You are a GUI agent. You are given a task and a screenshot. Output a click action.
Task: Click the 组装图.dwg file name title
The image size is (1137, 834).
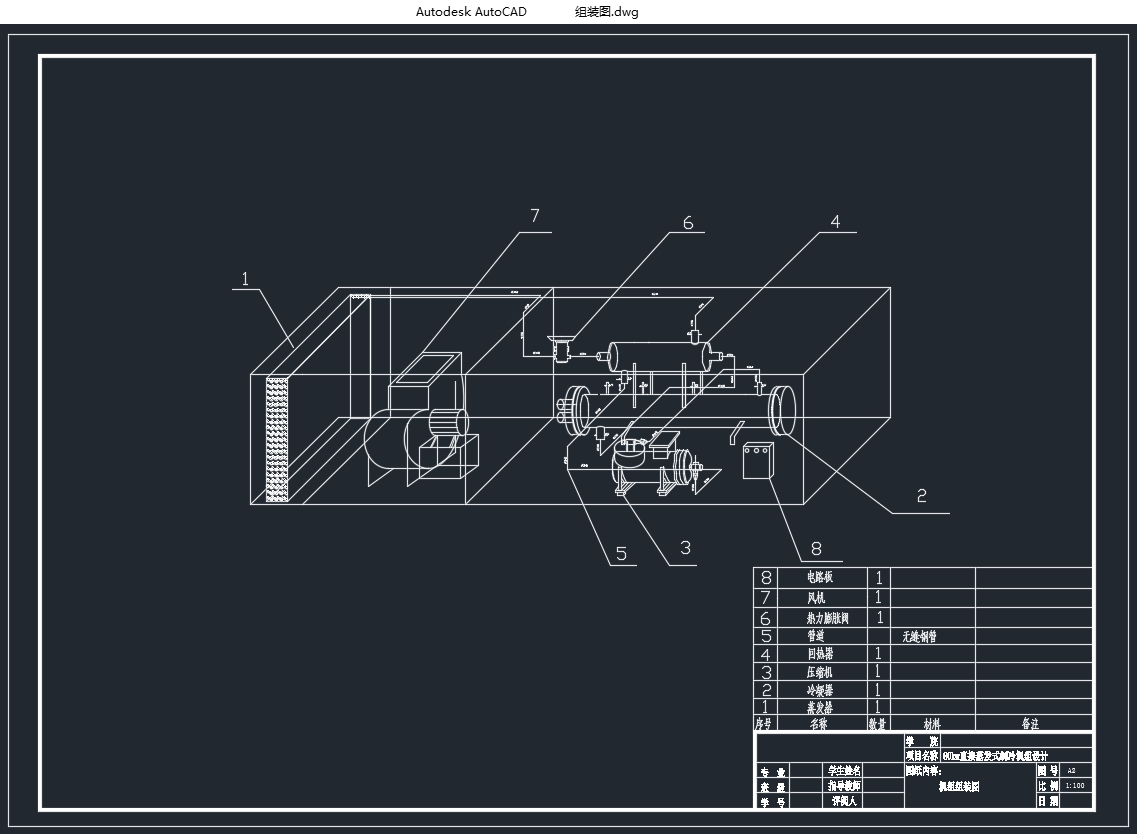(606, 12)
